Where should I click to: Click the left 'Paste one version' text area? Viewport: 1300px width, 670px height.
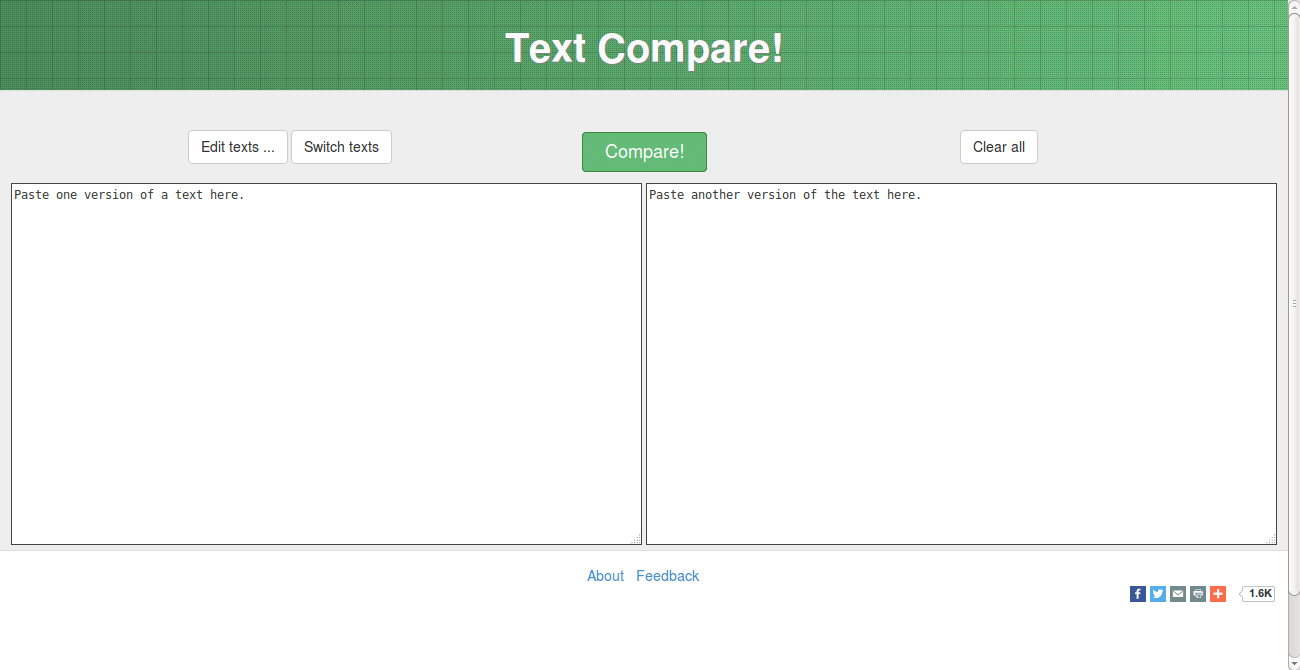coord(326,364)
